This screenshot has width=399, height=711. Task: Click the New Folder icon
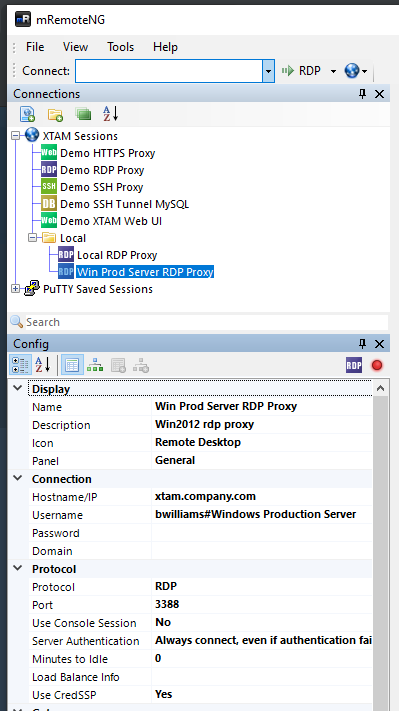(x=55, y=114)
